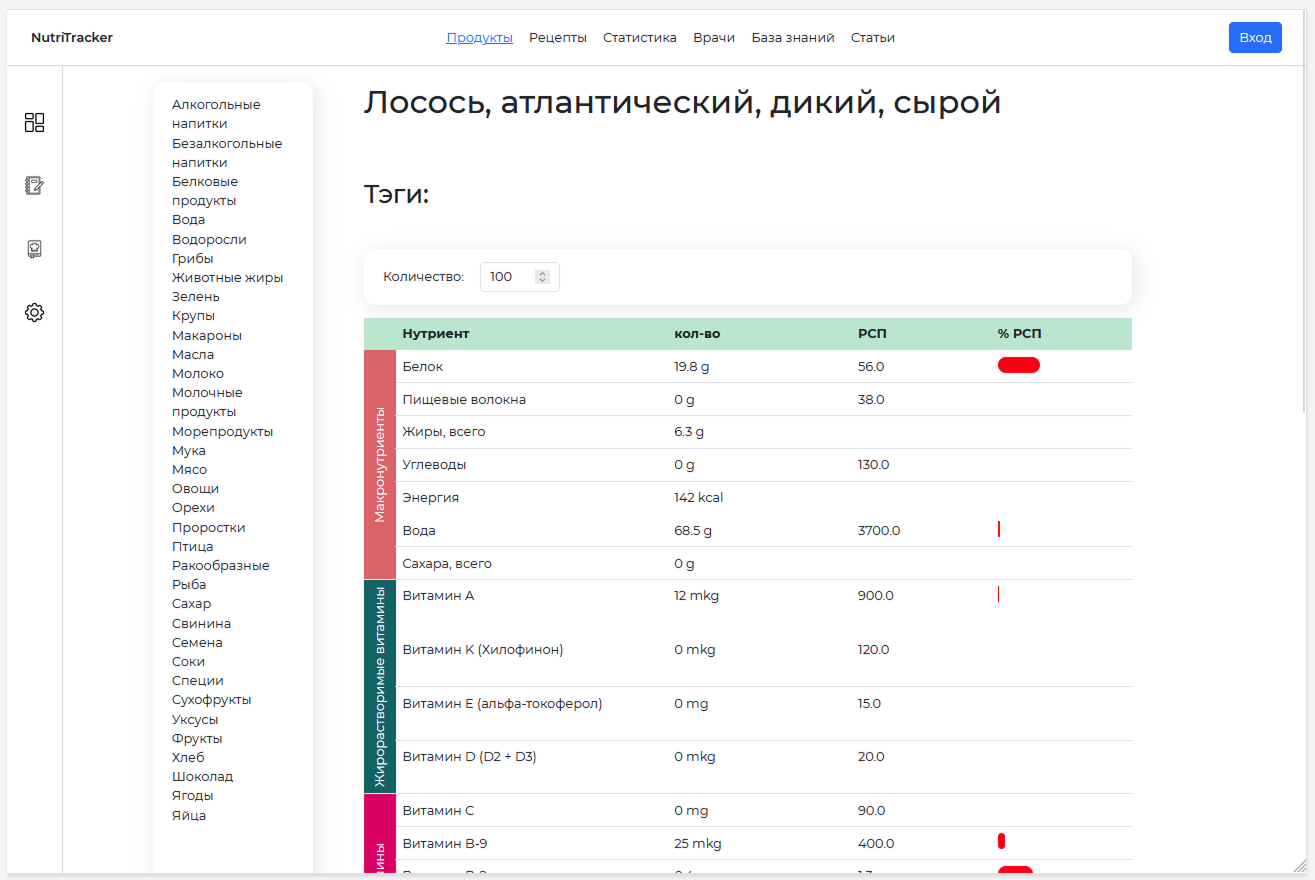Open the dashboard grid icon in left sidebar
1315x880 pixels.
[x=34, y=122]
